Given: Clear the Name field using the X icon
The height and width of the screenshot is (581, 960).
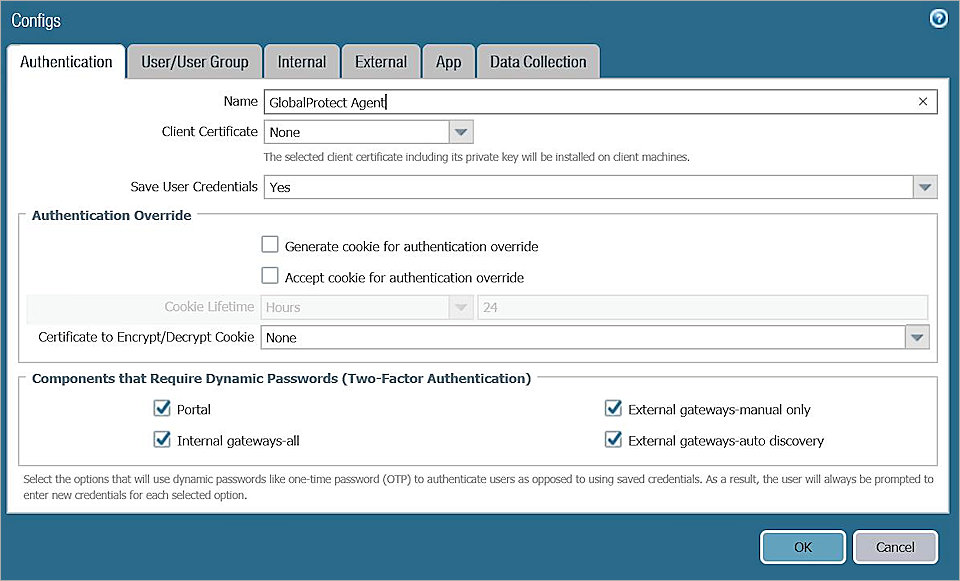Looking at the screenshot, I should 923,101.
